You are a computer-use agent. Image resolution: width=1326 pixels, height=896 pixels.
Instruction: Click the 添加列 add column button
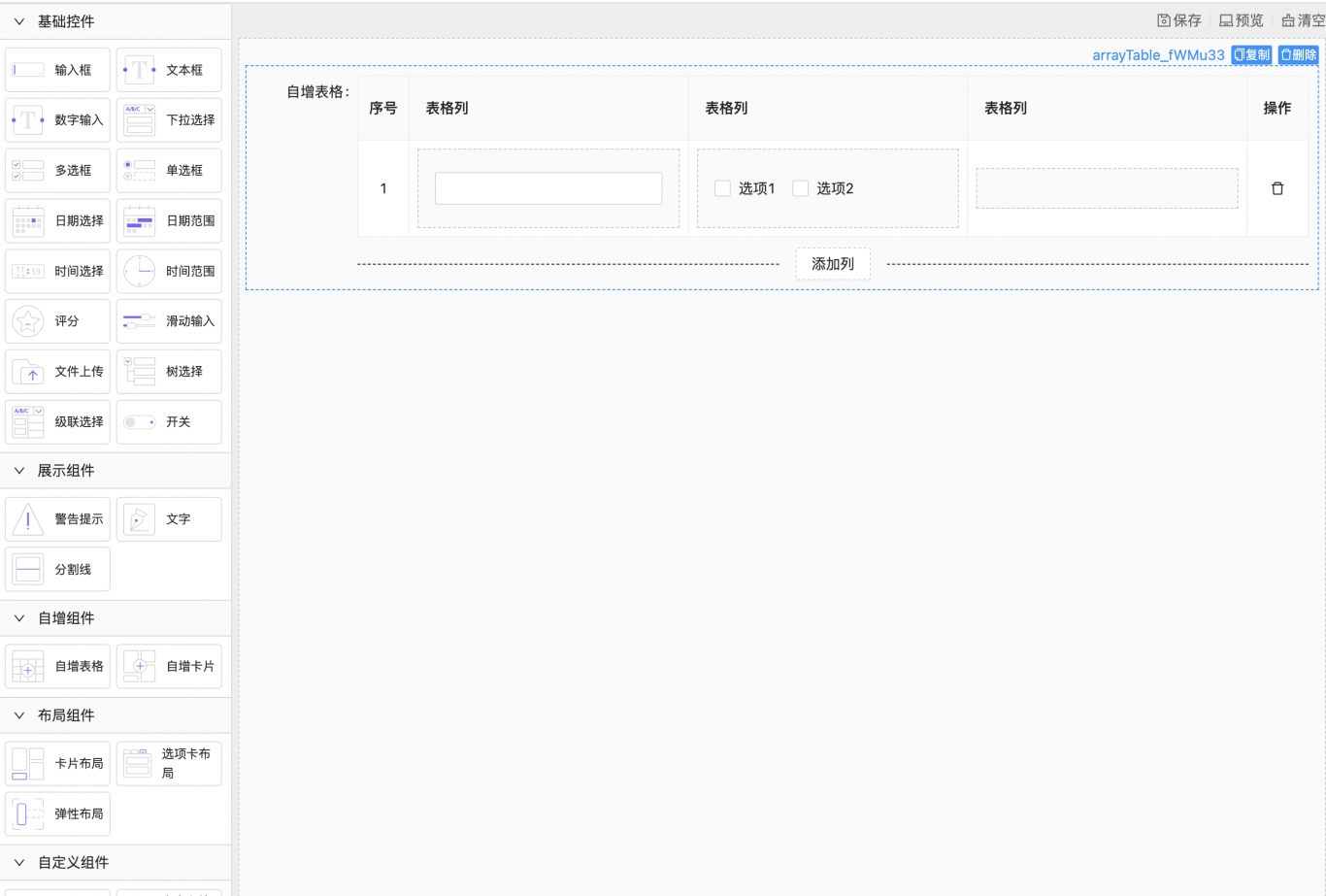click(833, 264)
